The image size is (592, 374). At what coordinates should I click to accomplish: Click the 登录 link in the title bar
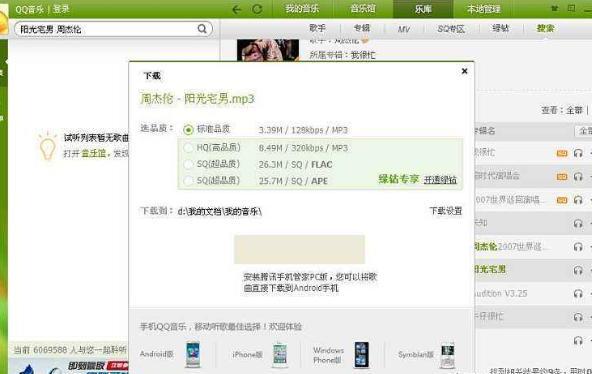point(61,9)
